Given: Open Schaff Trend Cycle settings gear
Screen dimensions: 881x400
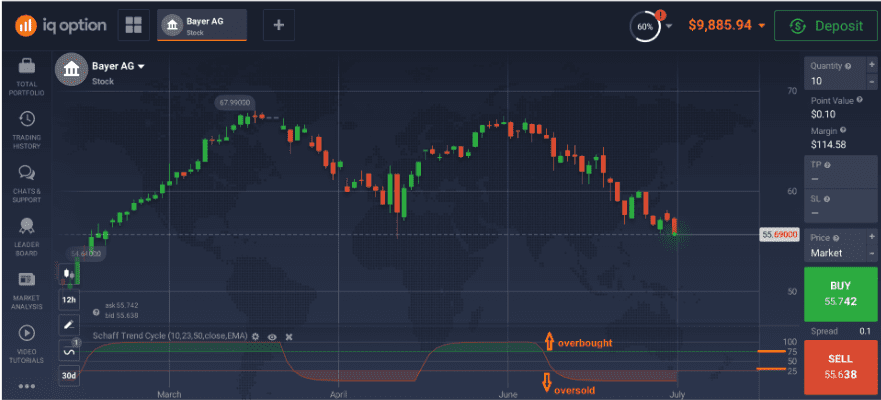Looking at the screenshot, I should point(255,337).
